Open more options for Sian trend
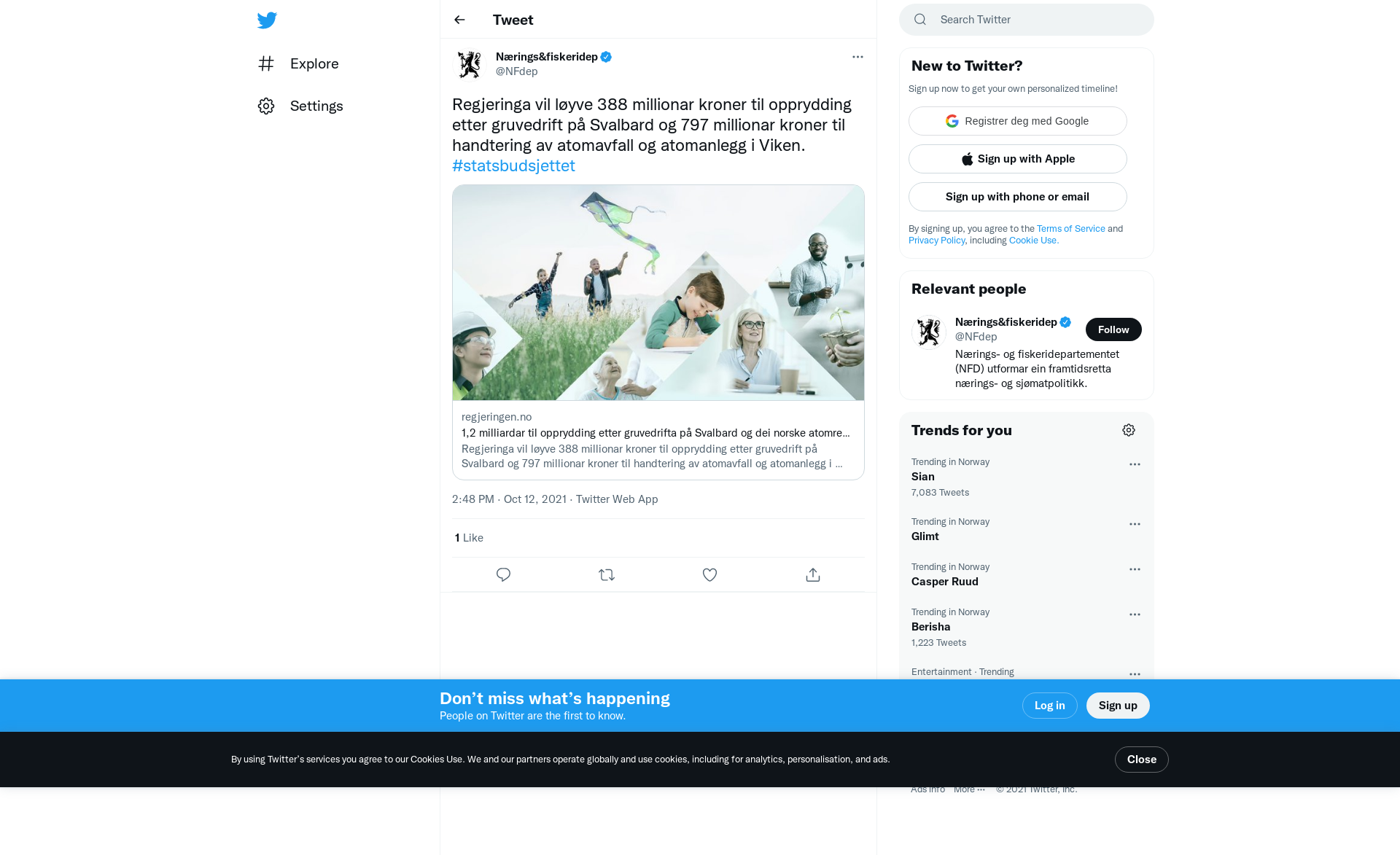 coord(1135,464)
